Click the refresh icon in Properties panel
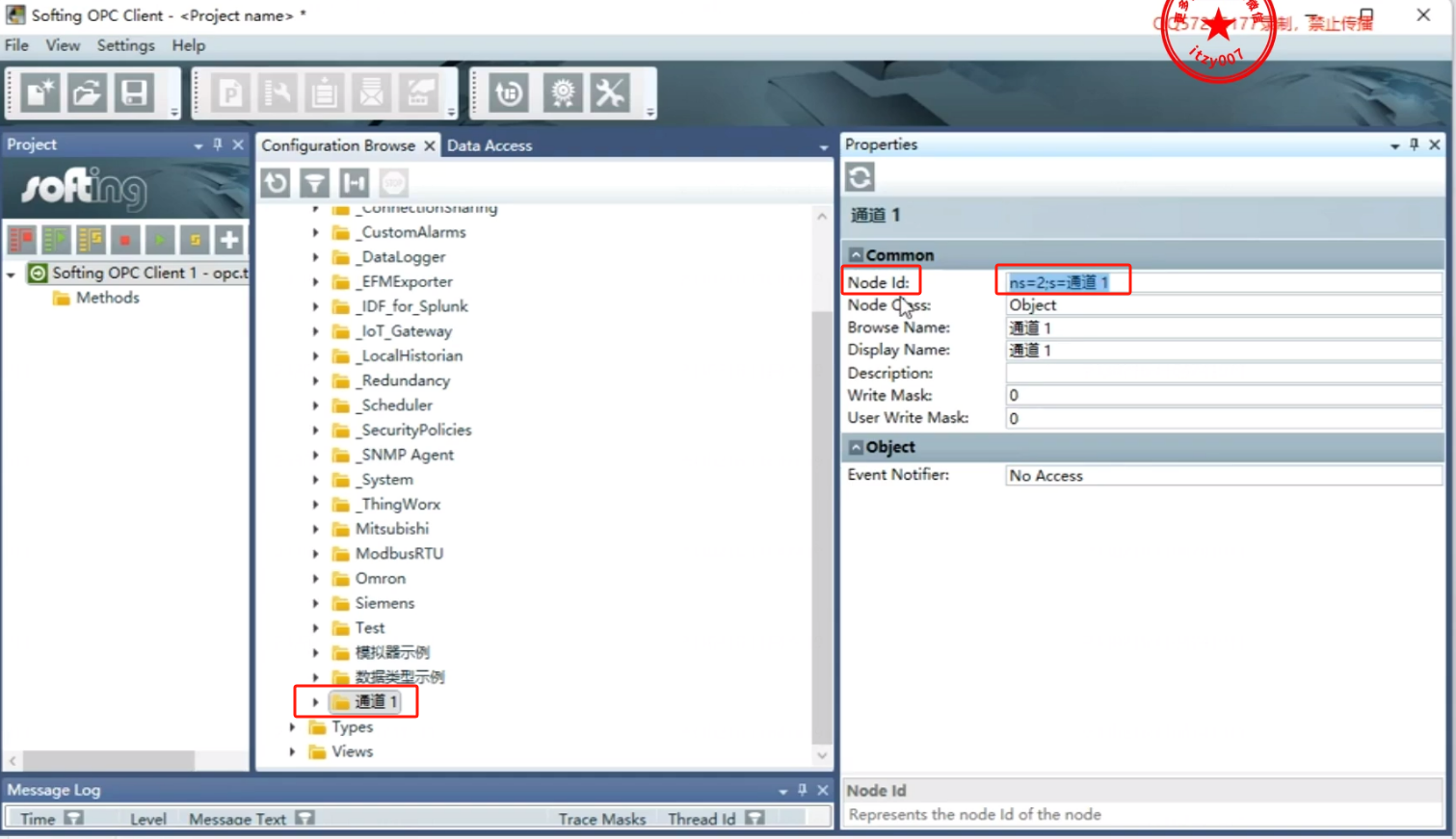Image resolution: width=1456 pixels, height=839 pixels. point(860,177)
